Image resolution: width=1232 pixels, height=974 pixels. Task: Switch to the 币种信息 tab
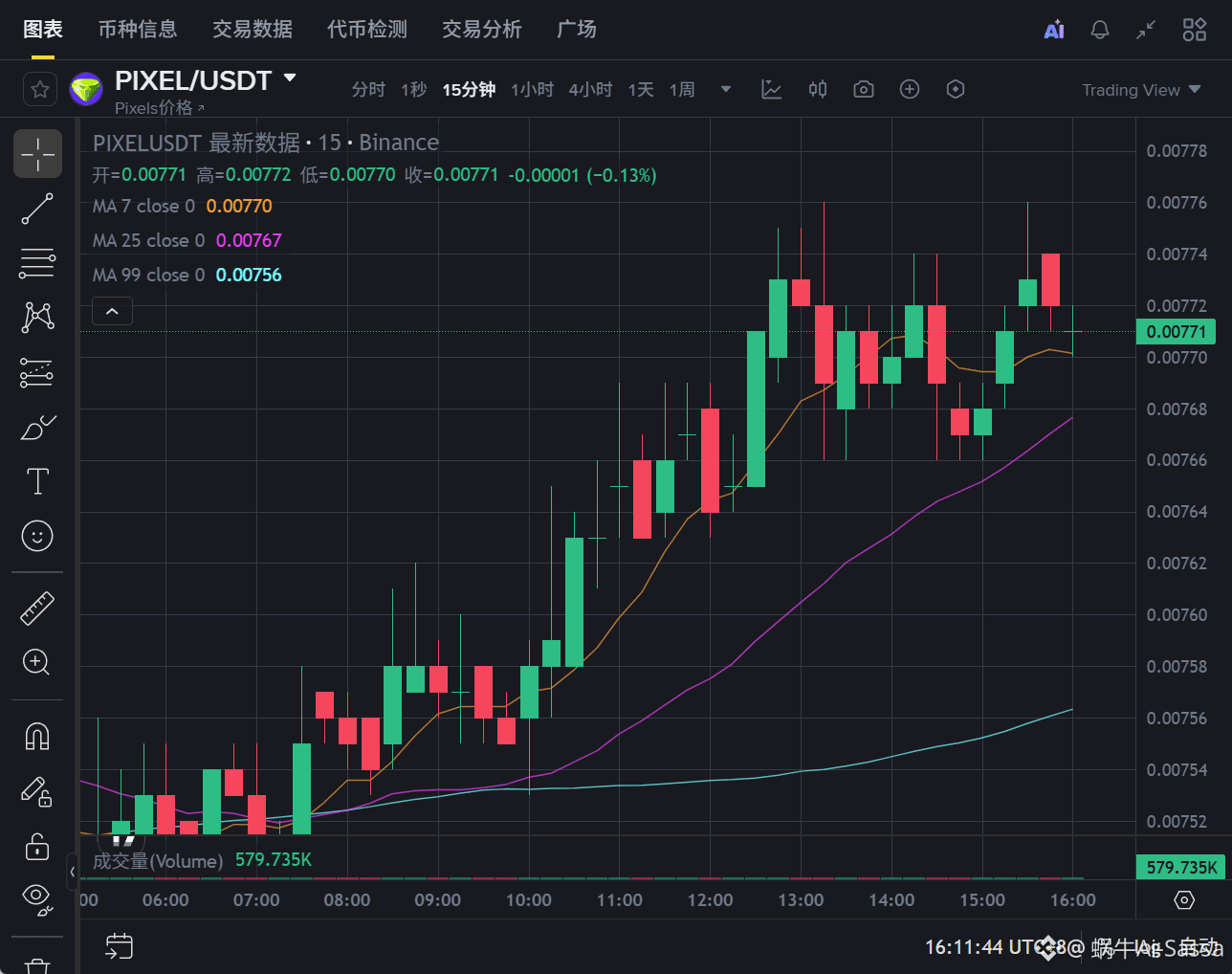(138, 30)
